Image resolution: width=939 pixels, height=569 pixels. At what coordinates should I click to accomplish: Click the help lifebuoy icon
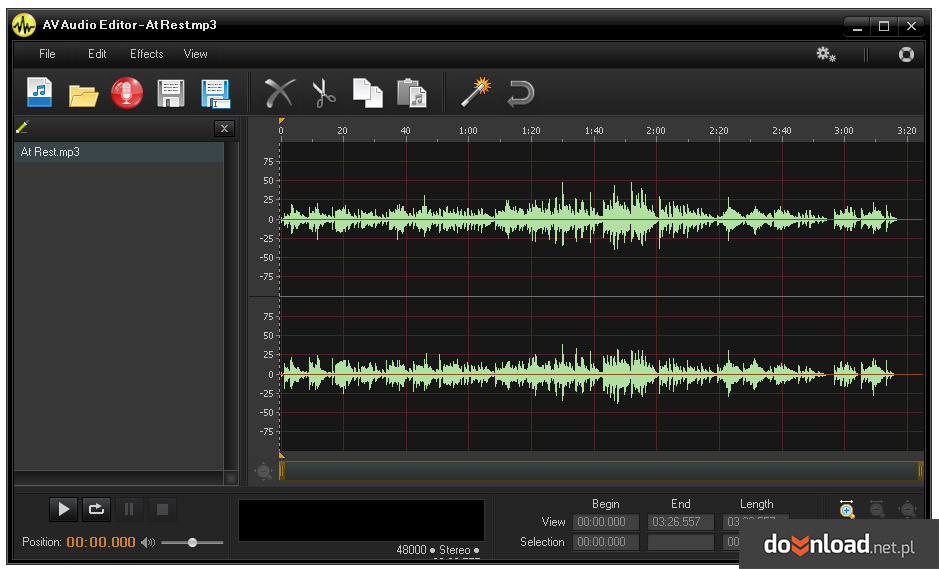click(906, 55)
